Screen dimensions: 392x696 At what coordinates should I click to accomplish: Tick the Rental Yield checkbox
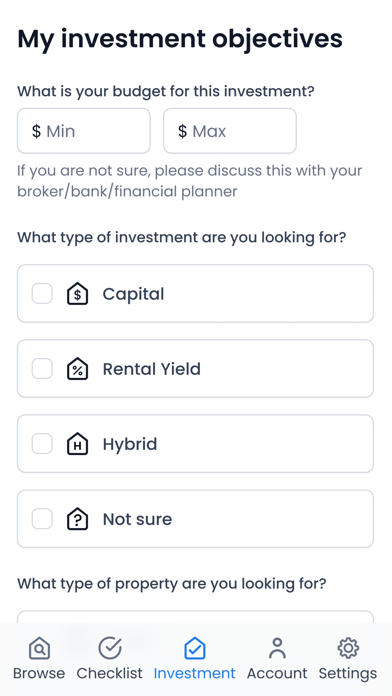[42, 369]
